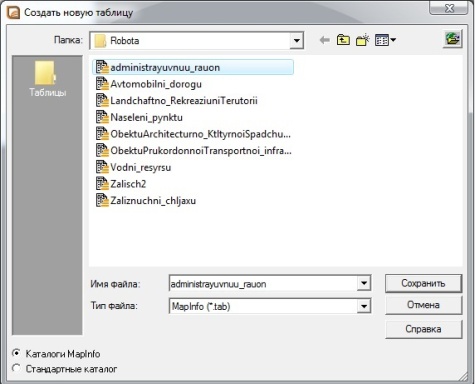Click the Справка button
475x384 pixels.
pyautogui.click(x=423, y=329)
